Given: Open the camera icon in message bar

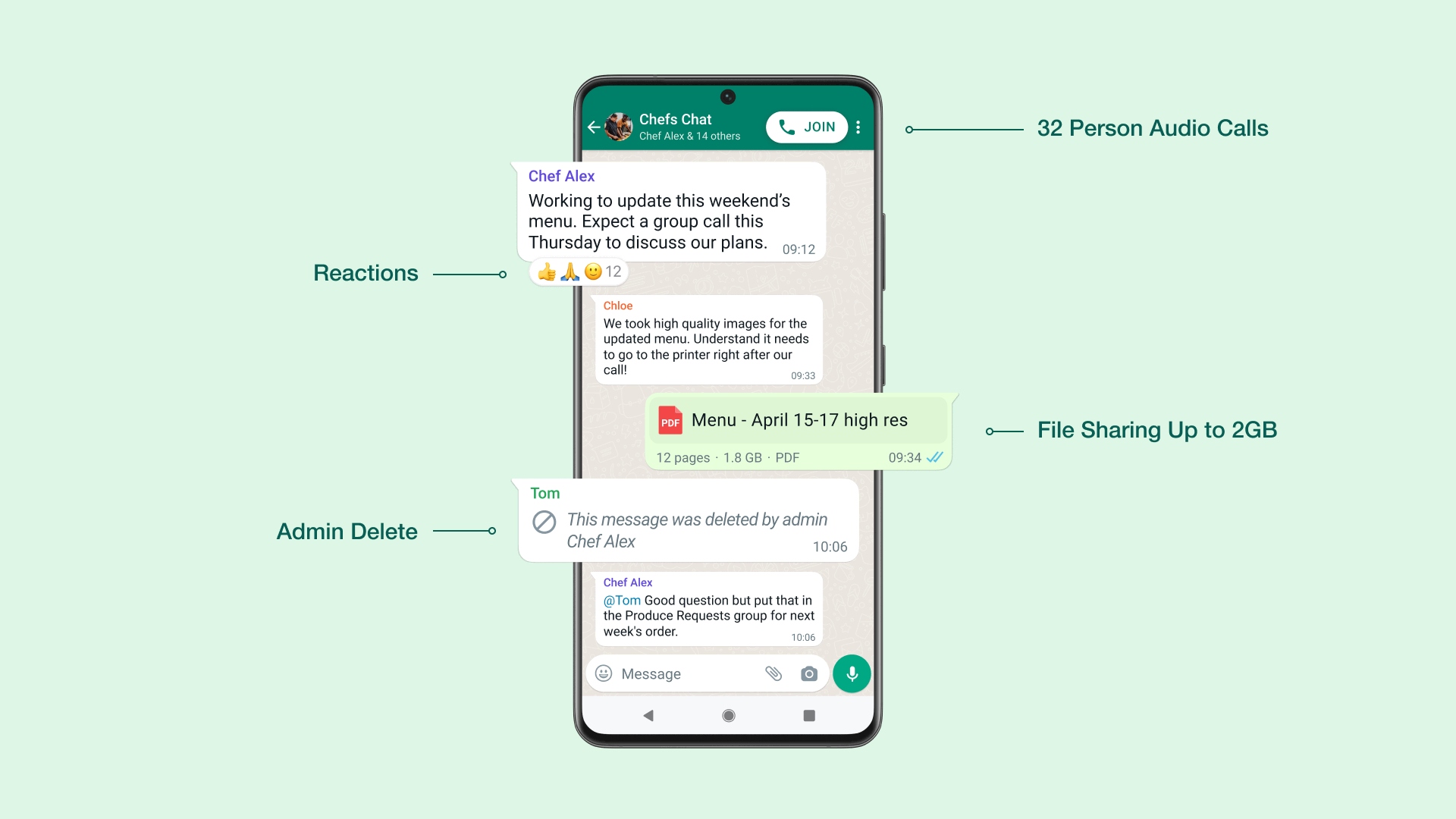Looking at the screenshot, I should (x=809, y=673).
